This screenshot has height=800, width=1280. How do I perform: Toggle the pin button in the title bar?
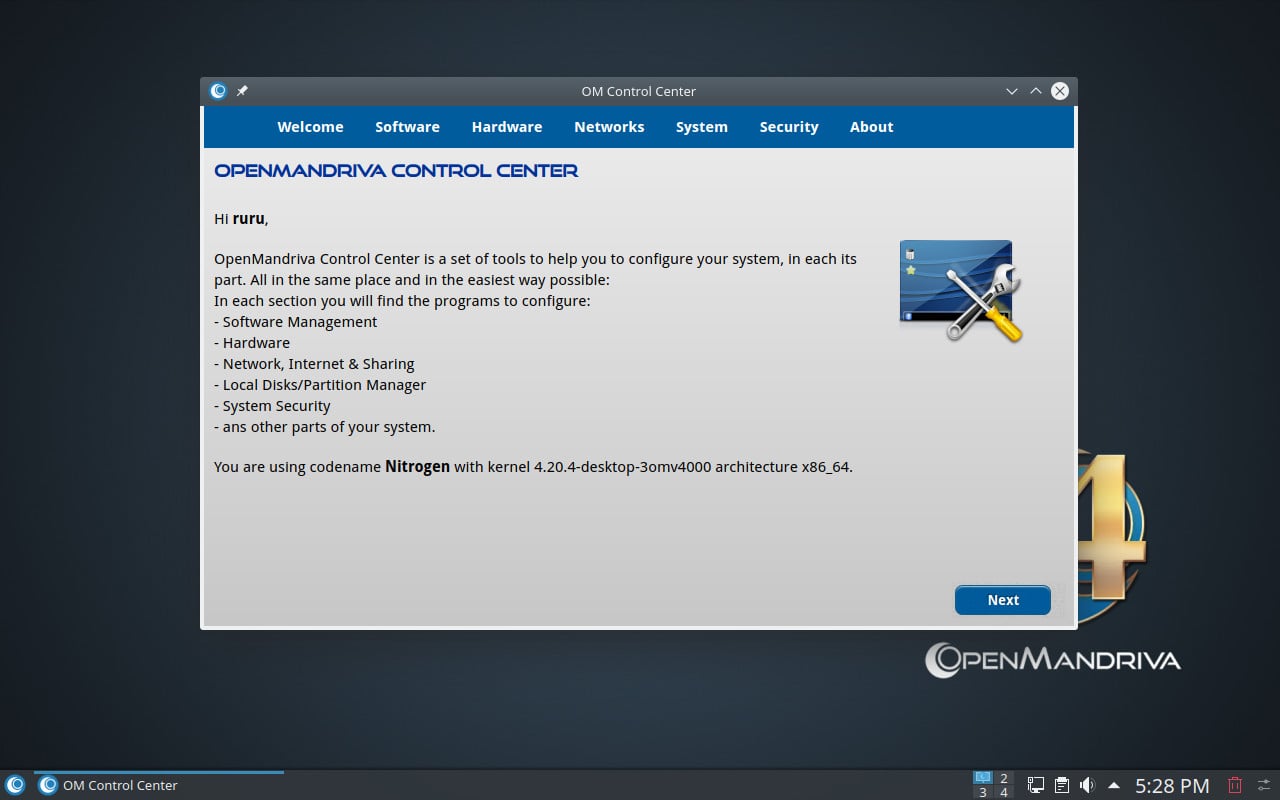[241, 91]
